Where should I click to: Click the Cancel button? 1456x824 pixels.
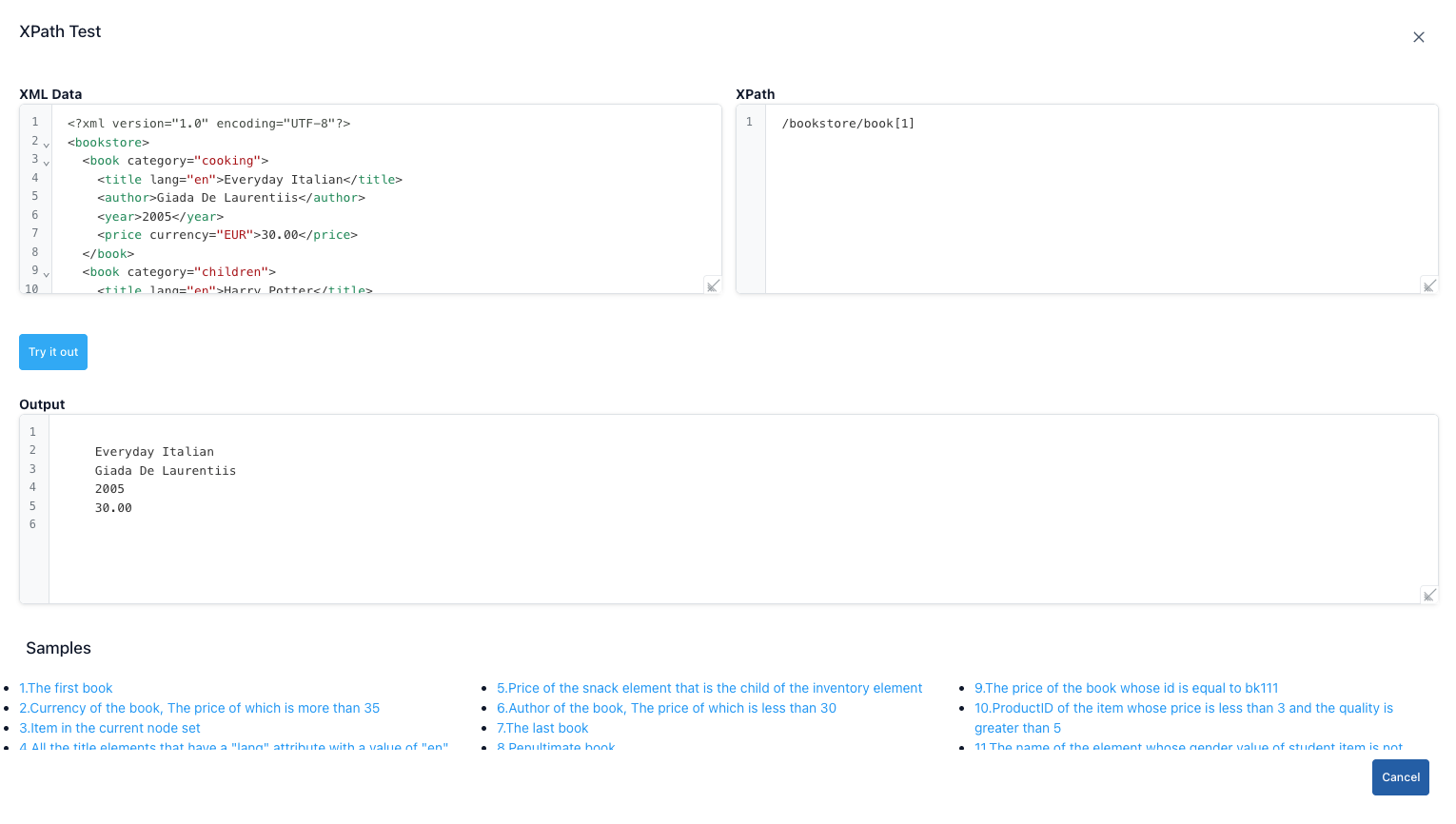[1400, 777]
